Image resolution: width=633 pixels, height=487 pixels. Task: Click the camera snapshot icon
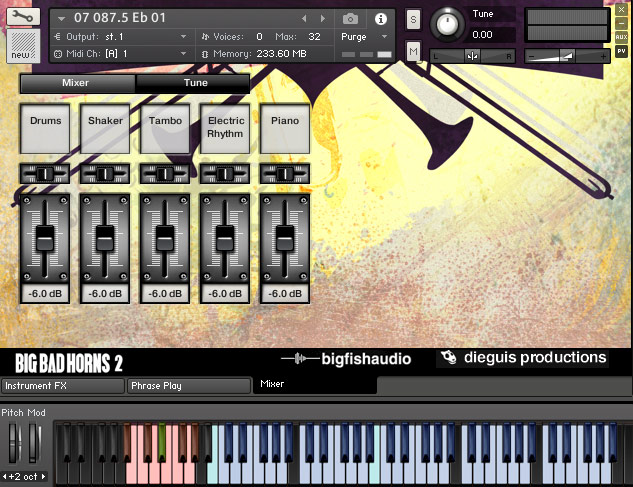[x=350, y=19]
